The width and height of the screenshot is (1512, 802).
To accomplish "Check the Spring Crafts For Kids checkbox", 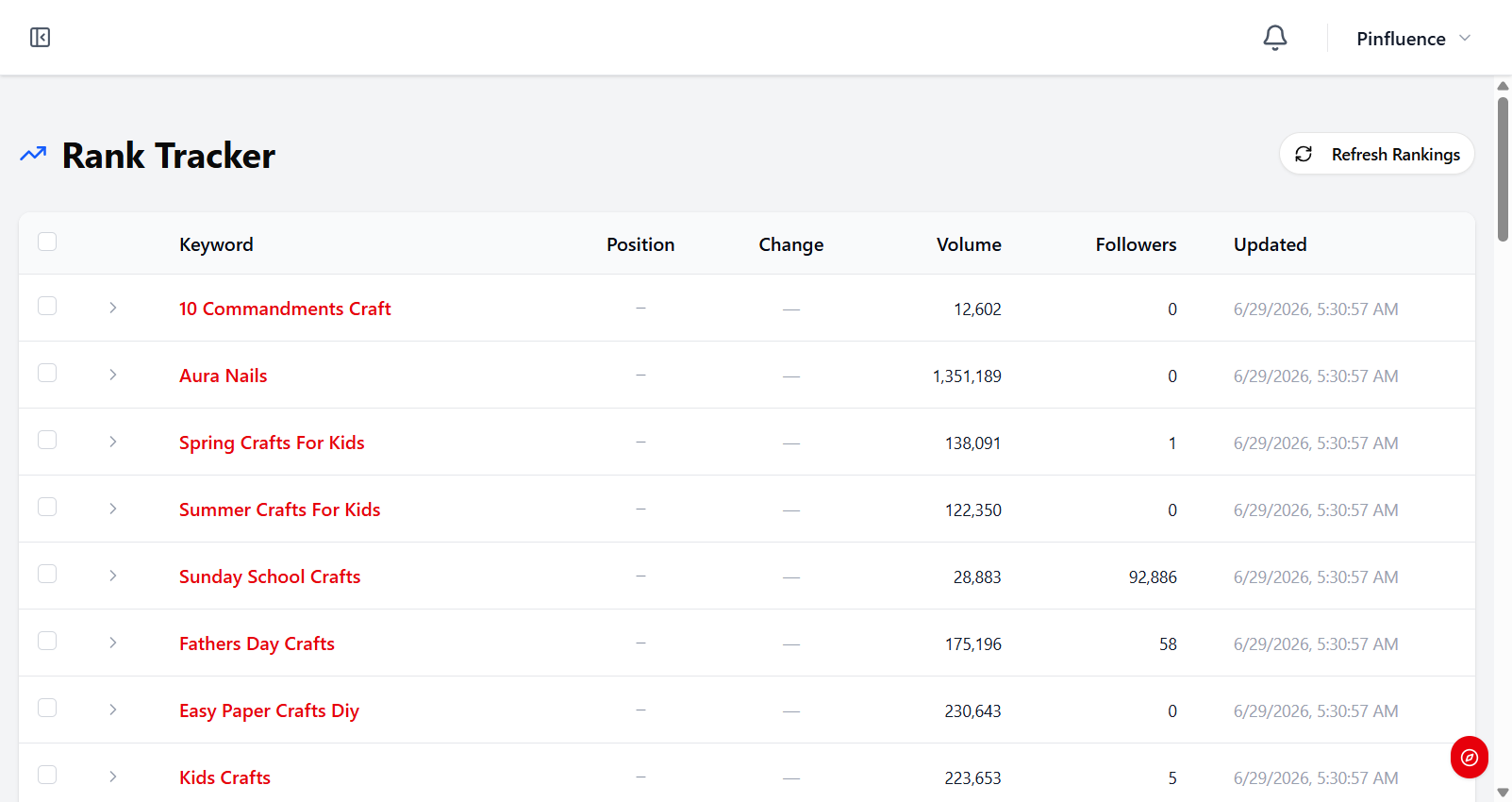I will click(x=47, y=440).
